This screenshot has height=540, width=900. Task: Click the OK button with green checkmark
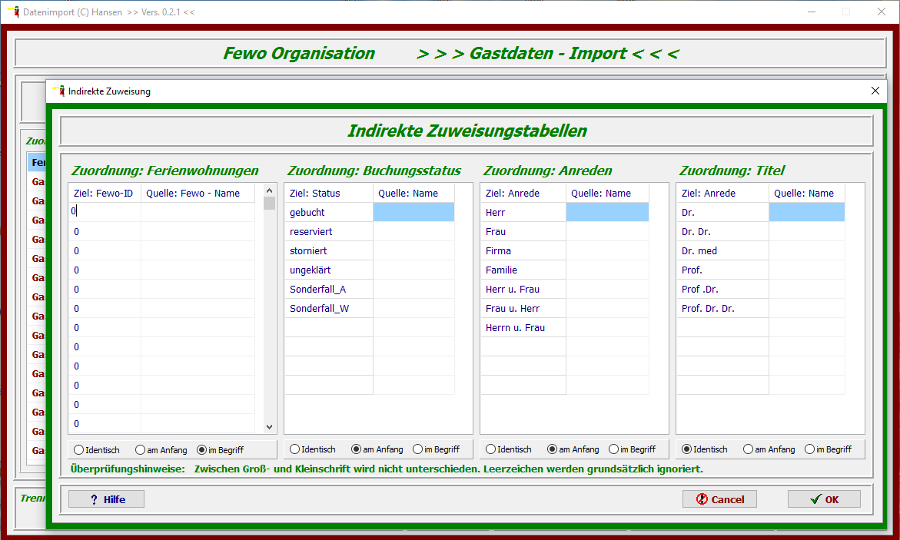tap(824, 499)
